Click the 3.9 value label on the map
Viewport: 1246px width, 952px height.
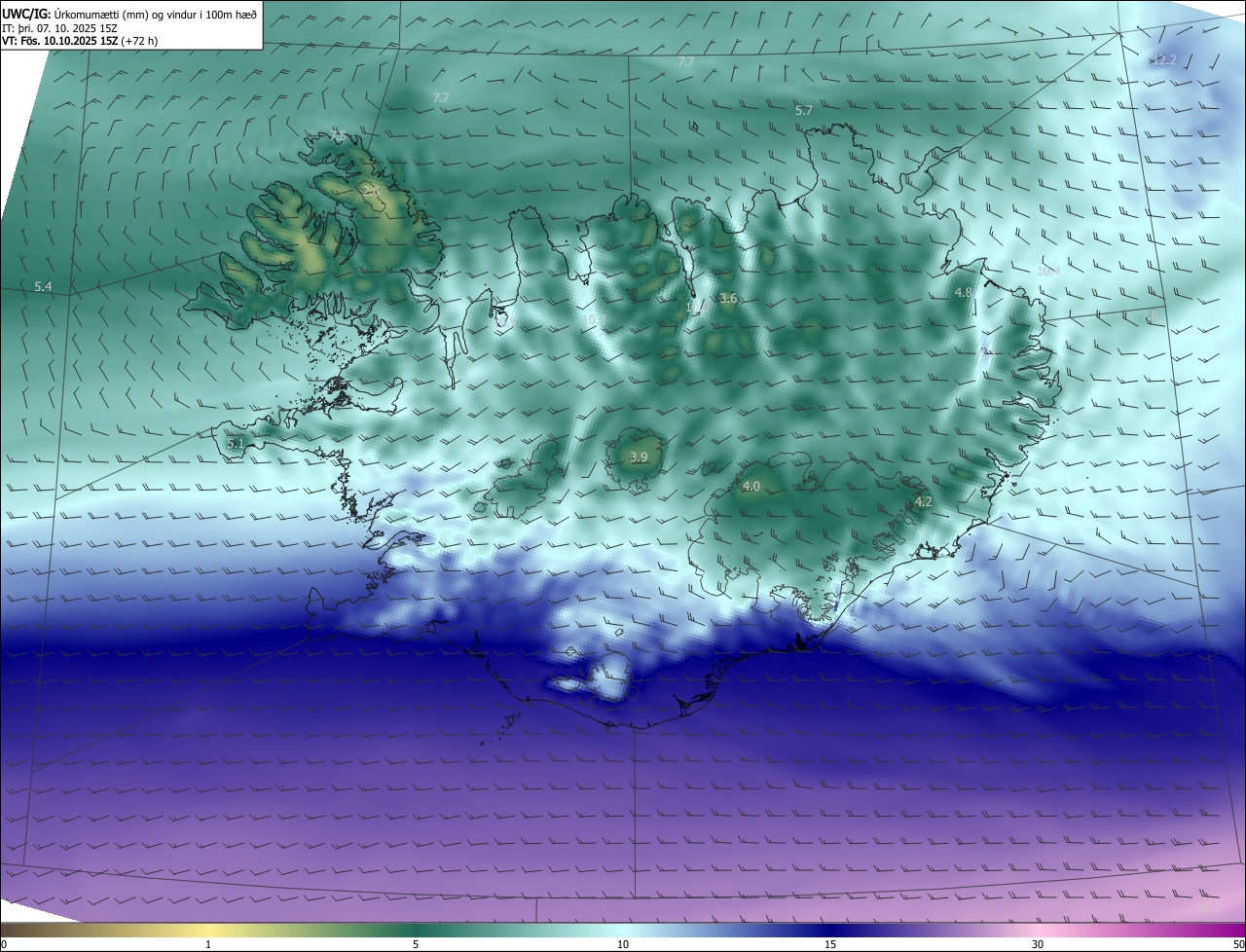(639, 457)
